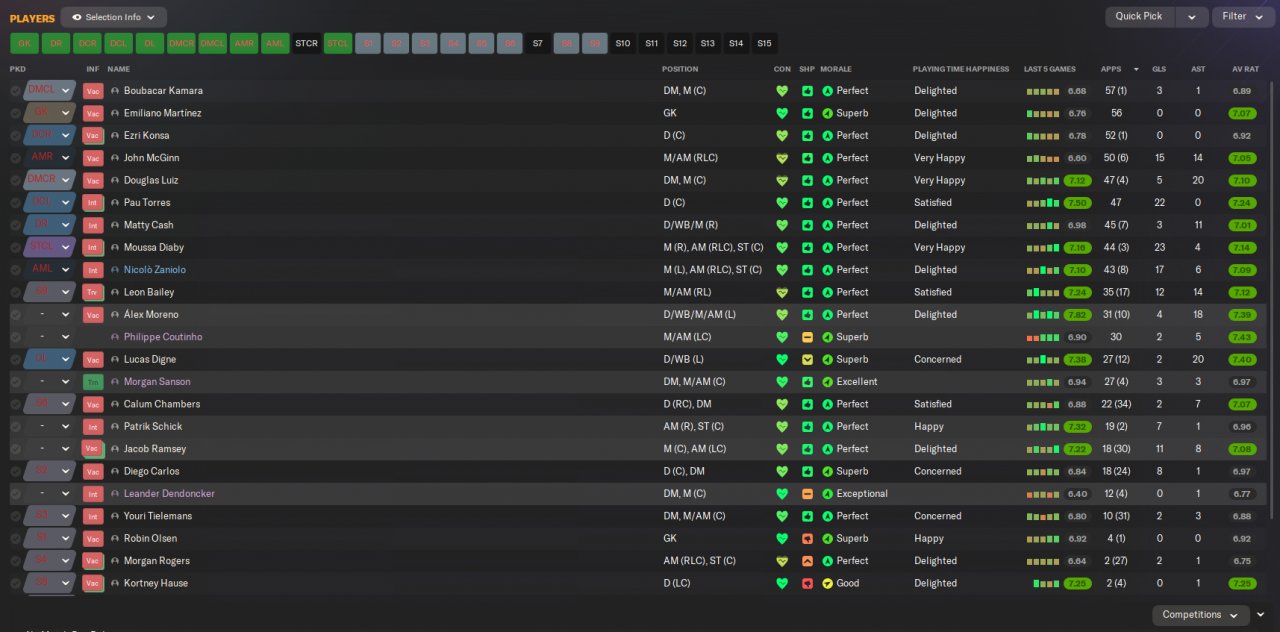Click John McGinn's condition heart icon
This screenshot has width=1280, height=632.
(x=782, y=158)
